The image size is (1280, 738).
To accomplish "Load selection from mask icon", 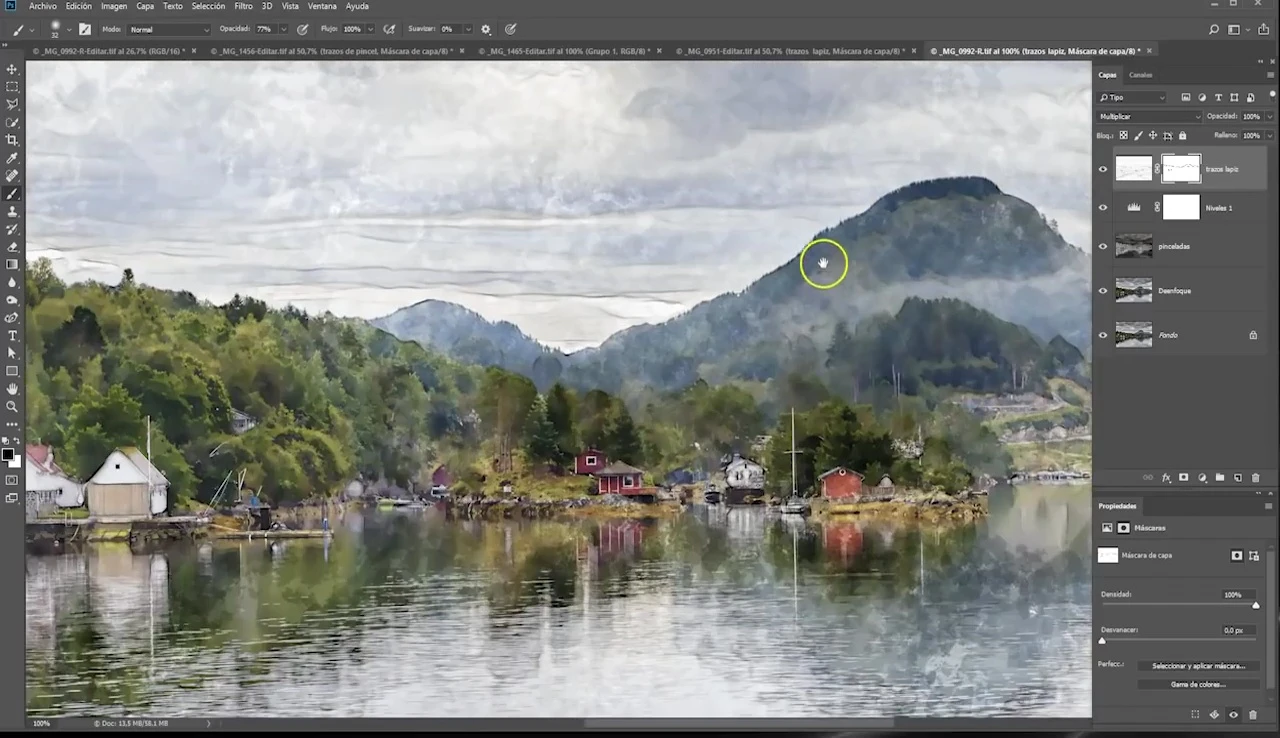I will coord(1195,715).
